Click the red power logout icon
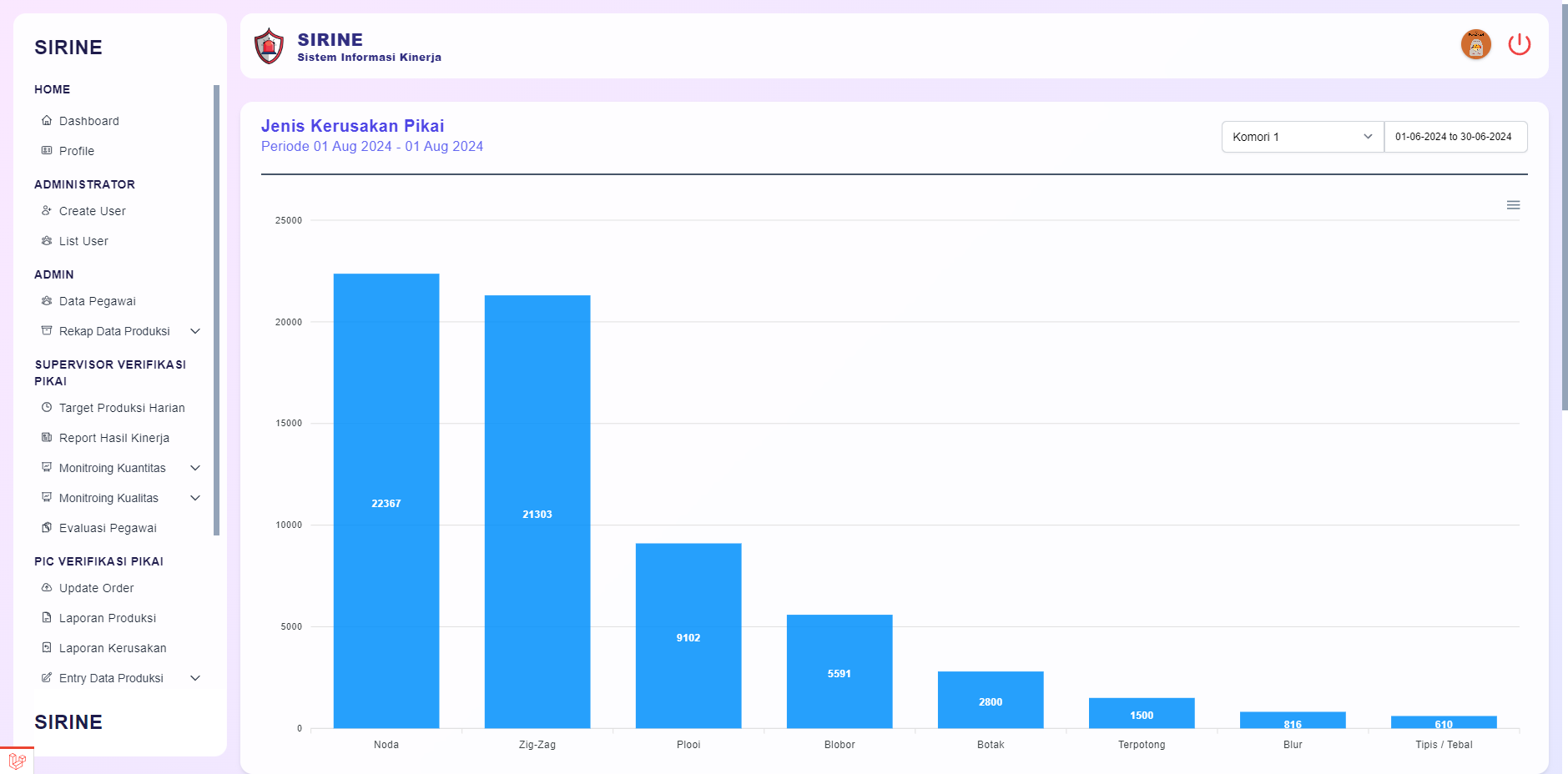 coord(1519,44)
